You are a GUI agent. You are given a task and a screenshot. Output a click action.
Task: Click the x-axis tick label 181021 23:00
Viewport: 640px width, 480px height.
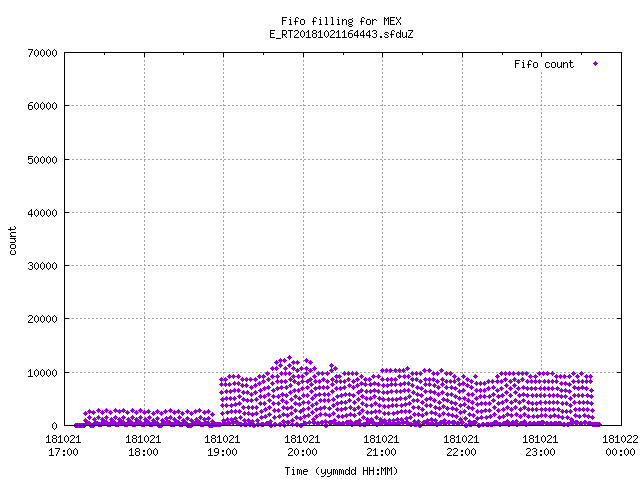click(x=541, y=446)
